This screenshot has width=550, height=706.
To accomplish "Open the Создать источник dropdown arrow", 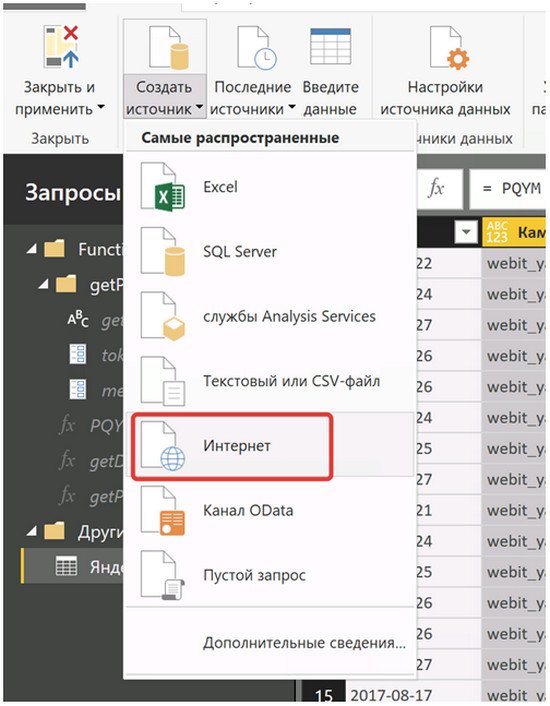I will 199,109.
